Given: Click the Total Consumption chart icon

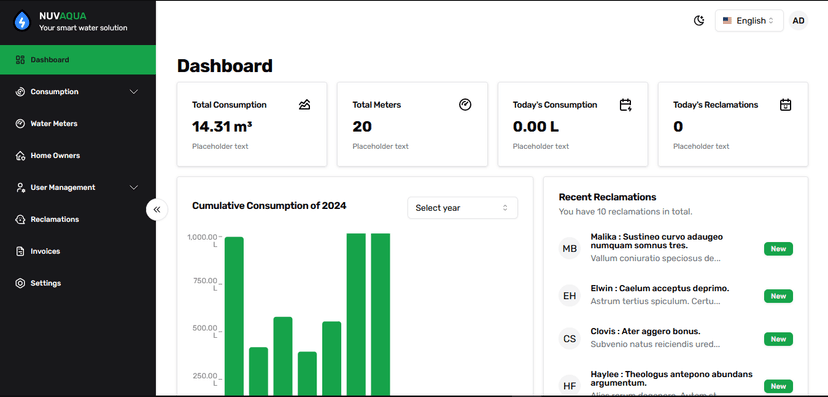Looking at the screenshot, I should [x=304, y=105].
